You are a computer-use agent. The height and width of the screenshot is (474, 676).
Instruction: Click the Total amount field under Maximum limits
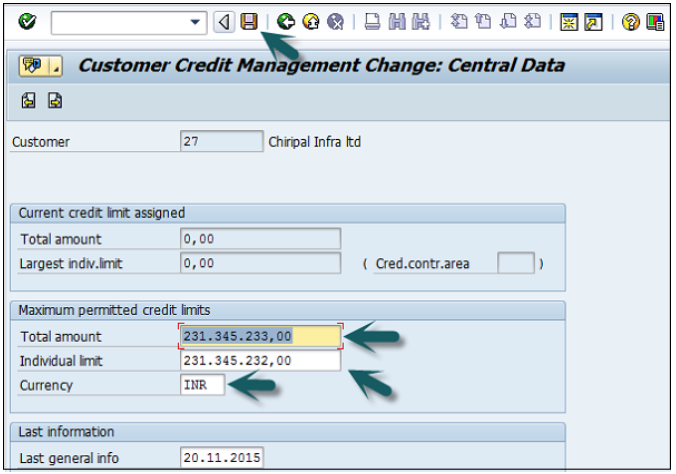(261, 337)
